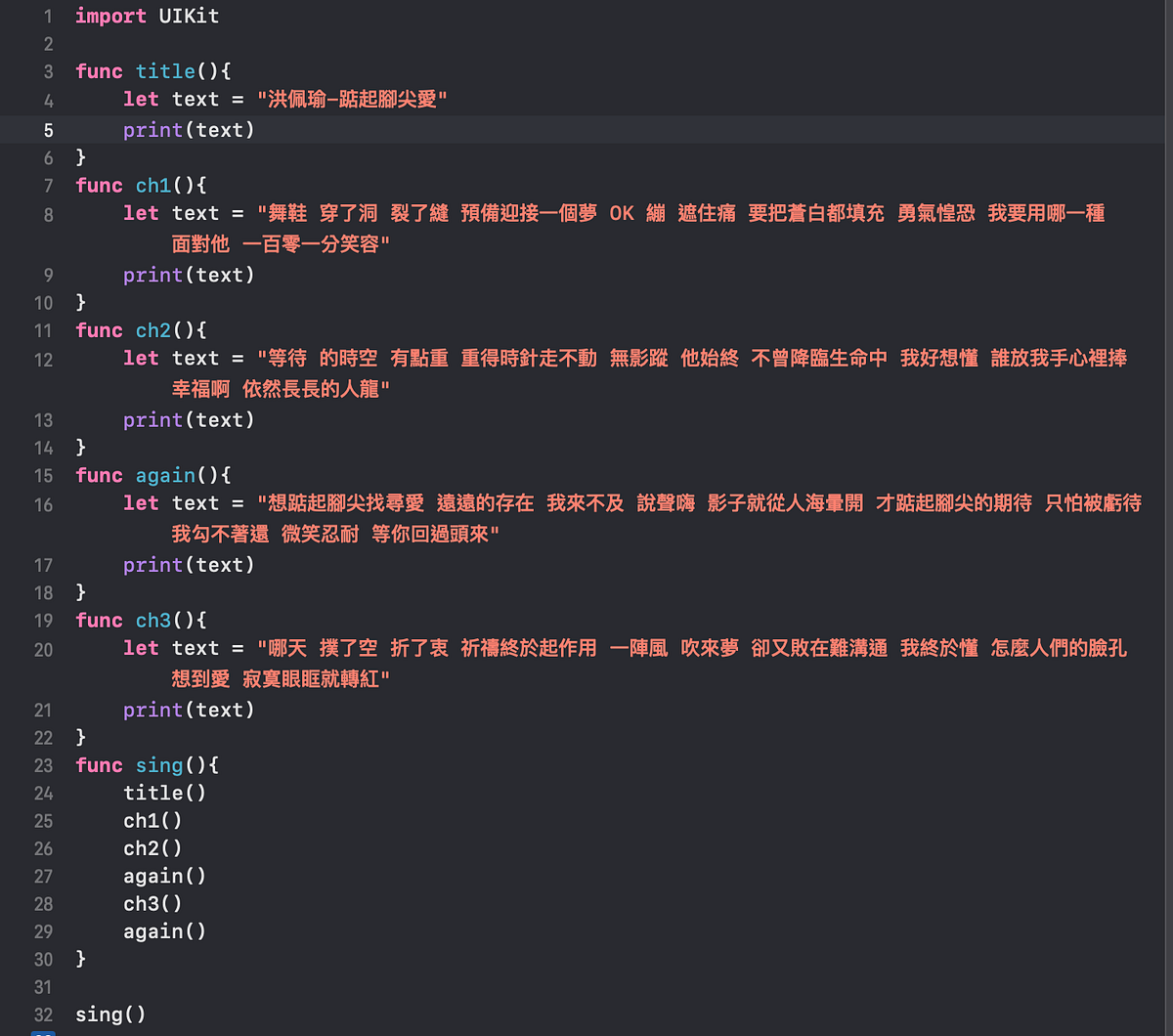Click the blue marker below line 32
The height and width of the screenshot is (1036, 1173).
[x=43, y=1032]
